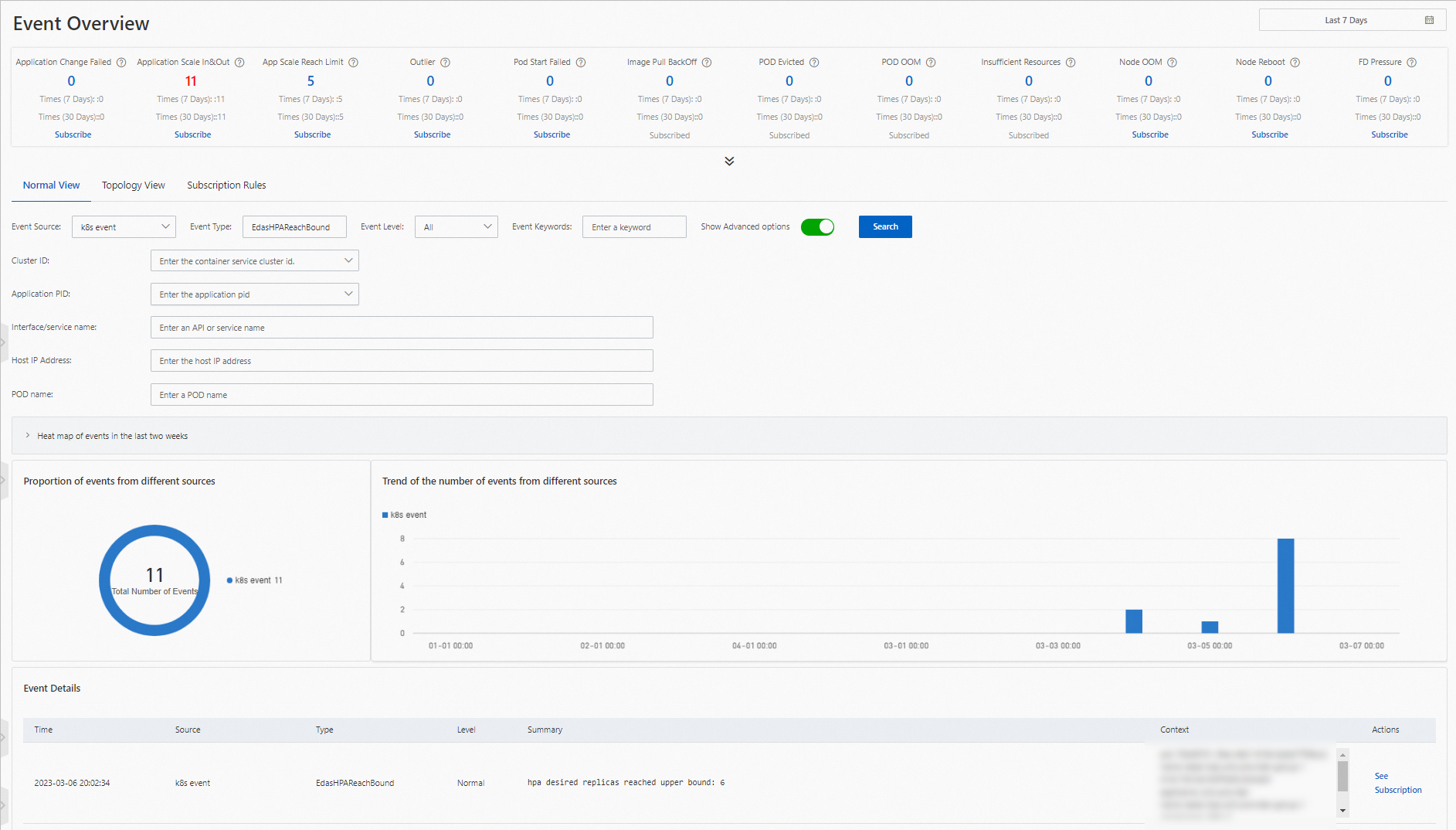Viewport: 1456px width, 830px height.
Task: Open the Subscription Rules tab
Action: [x=226, y=185]
